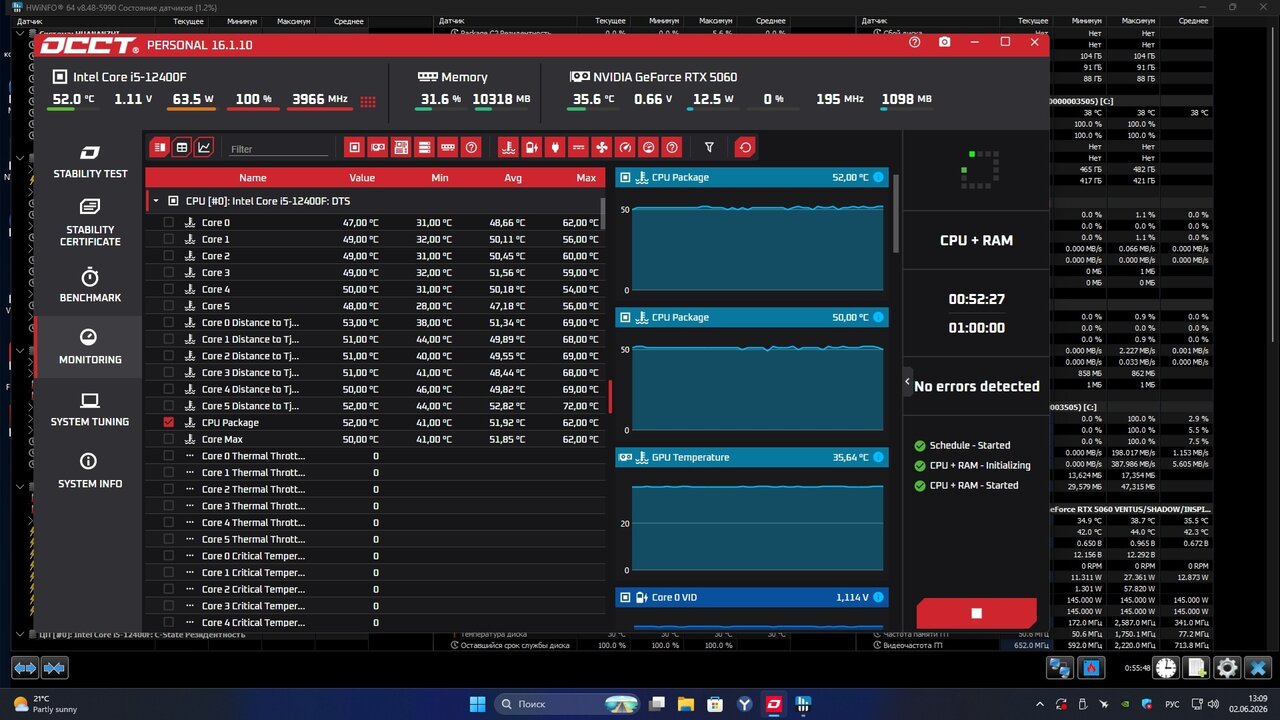Image resolution: width=1280 pixels, height=720 pixels.
Task: Check the Core Max row checkbox
Action: (x=168, y=439)
